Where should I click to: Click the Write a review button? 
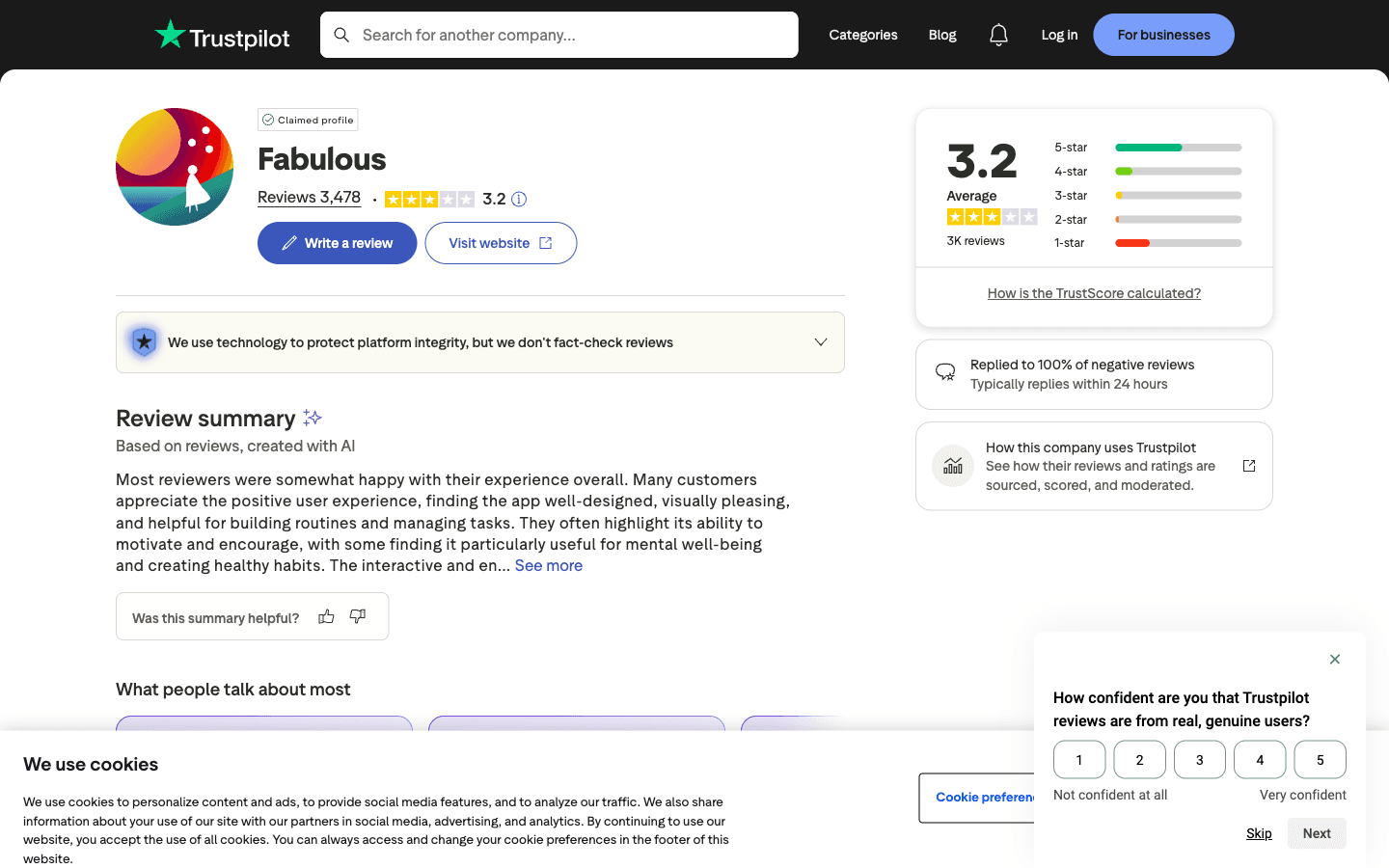337,242
